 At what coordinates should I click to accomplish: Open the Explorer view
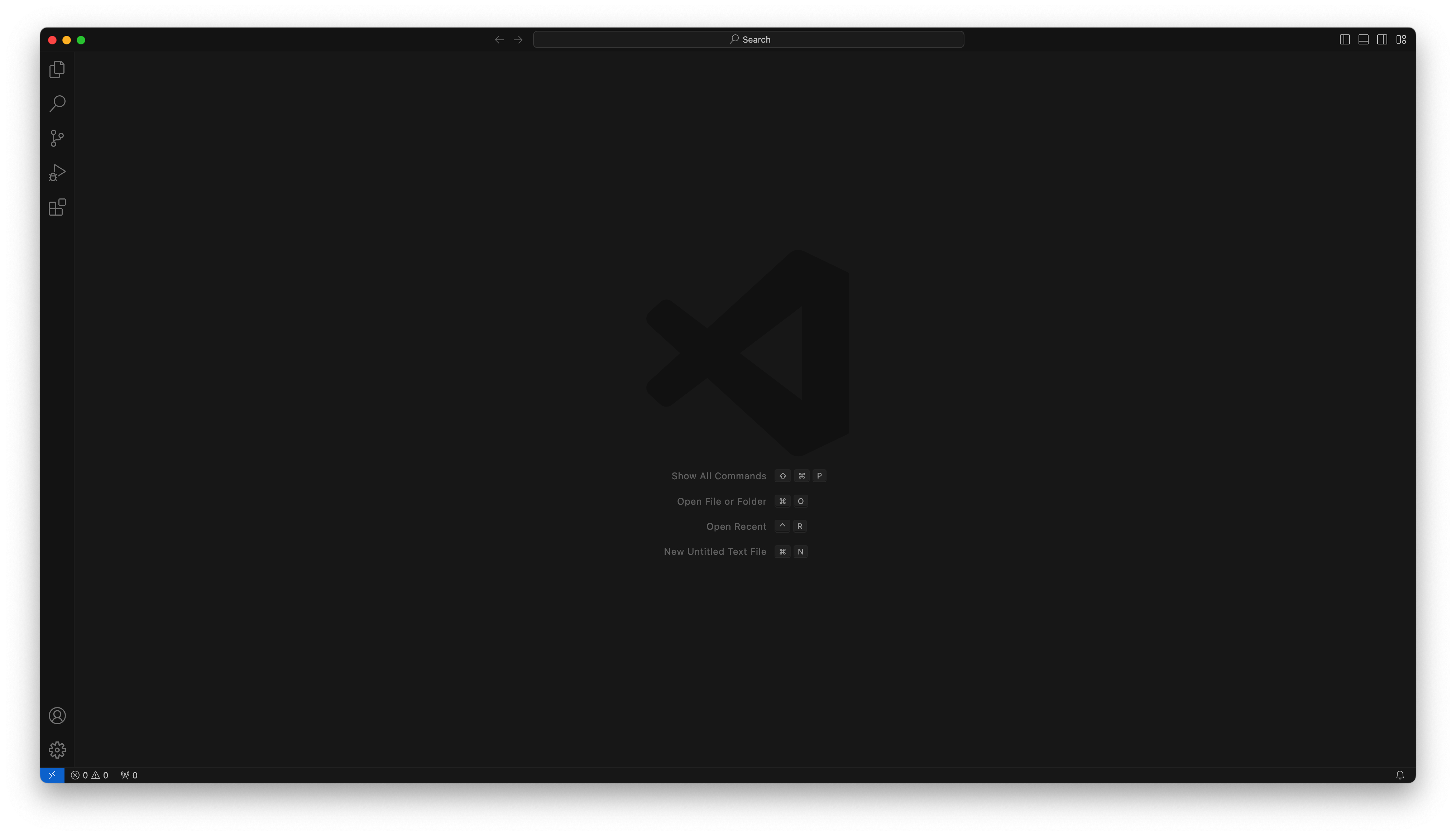(57, 69)
